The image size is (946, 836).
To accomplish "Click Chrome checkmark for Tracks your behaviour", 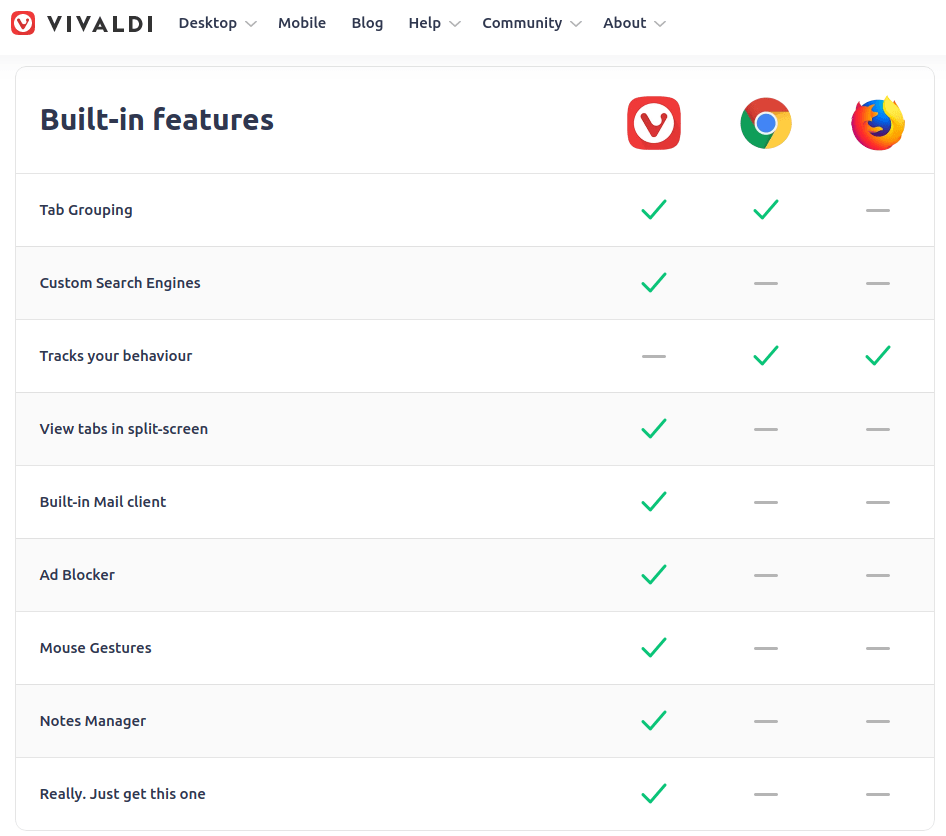I will [x=766, y=355].
